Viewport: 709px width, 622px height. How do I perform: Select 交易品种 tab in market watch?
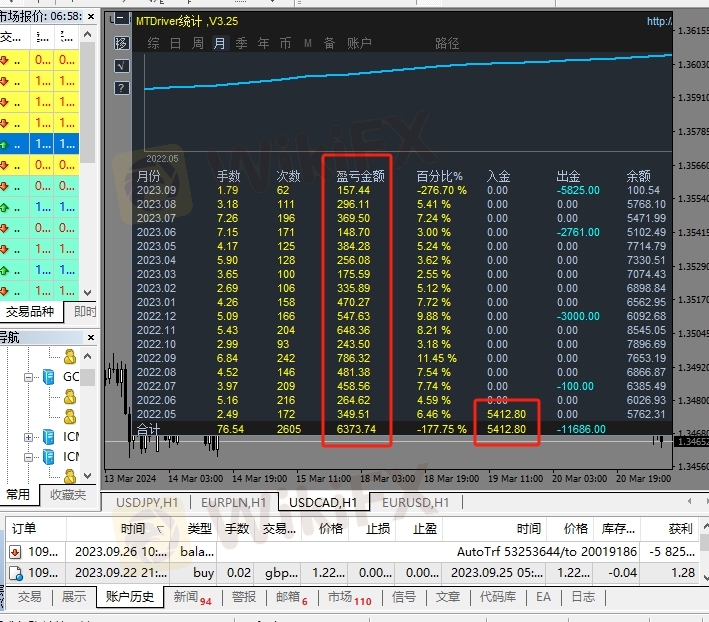click(x=30, y=312)
